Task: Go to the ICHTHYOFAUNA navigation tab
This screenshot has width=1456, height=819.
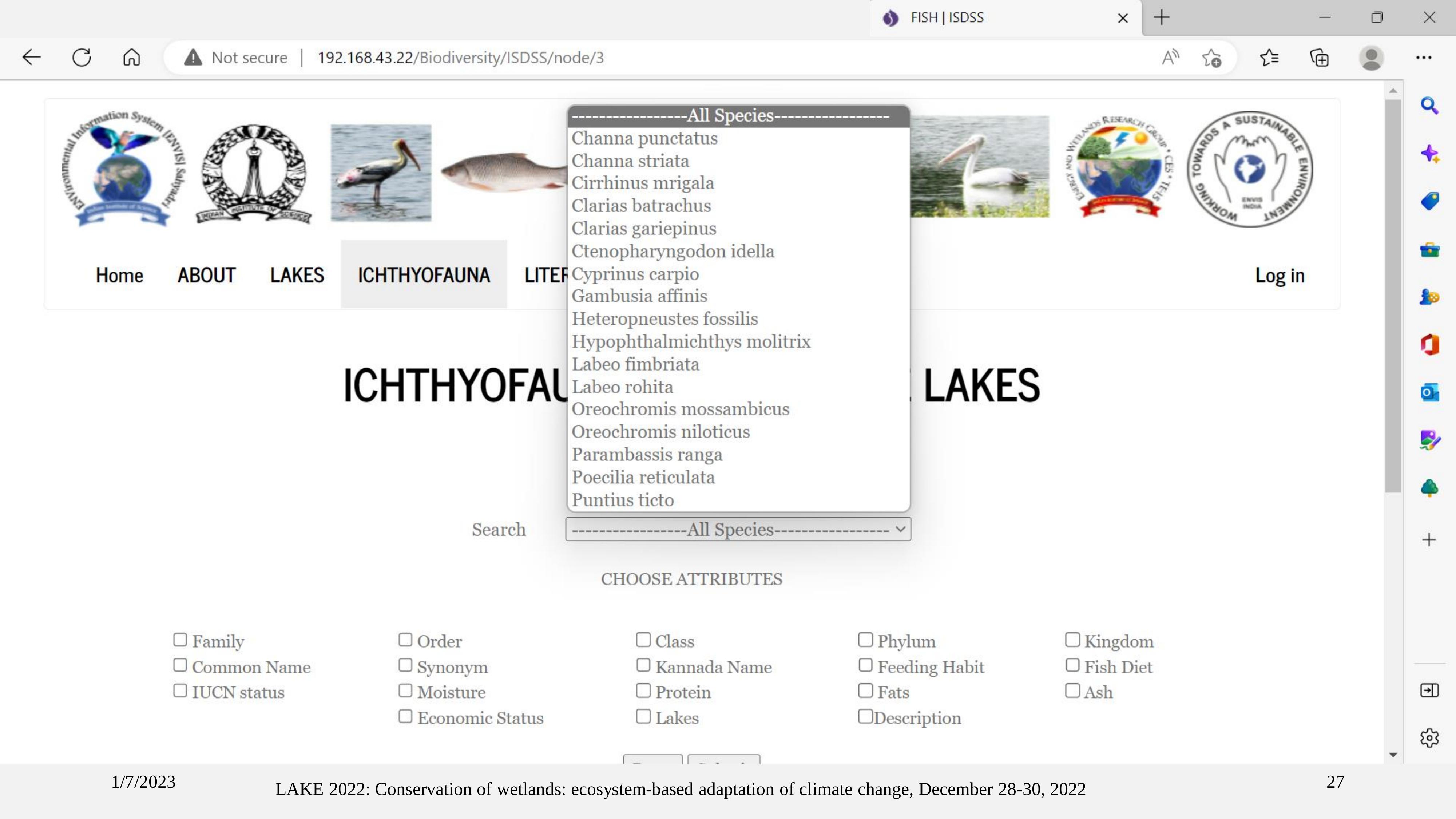Action: coord(423,275)
